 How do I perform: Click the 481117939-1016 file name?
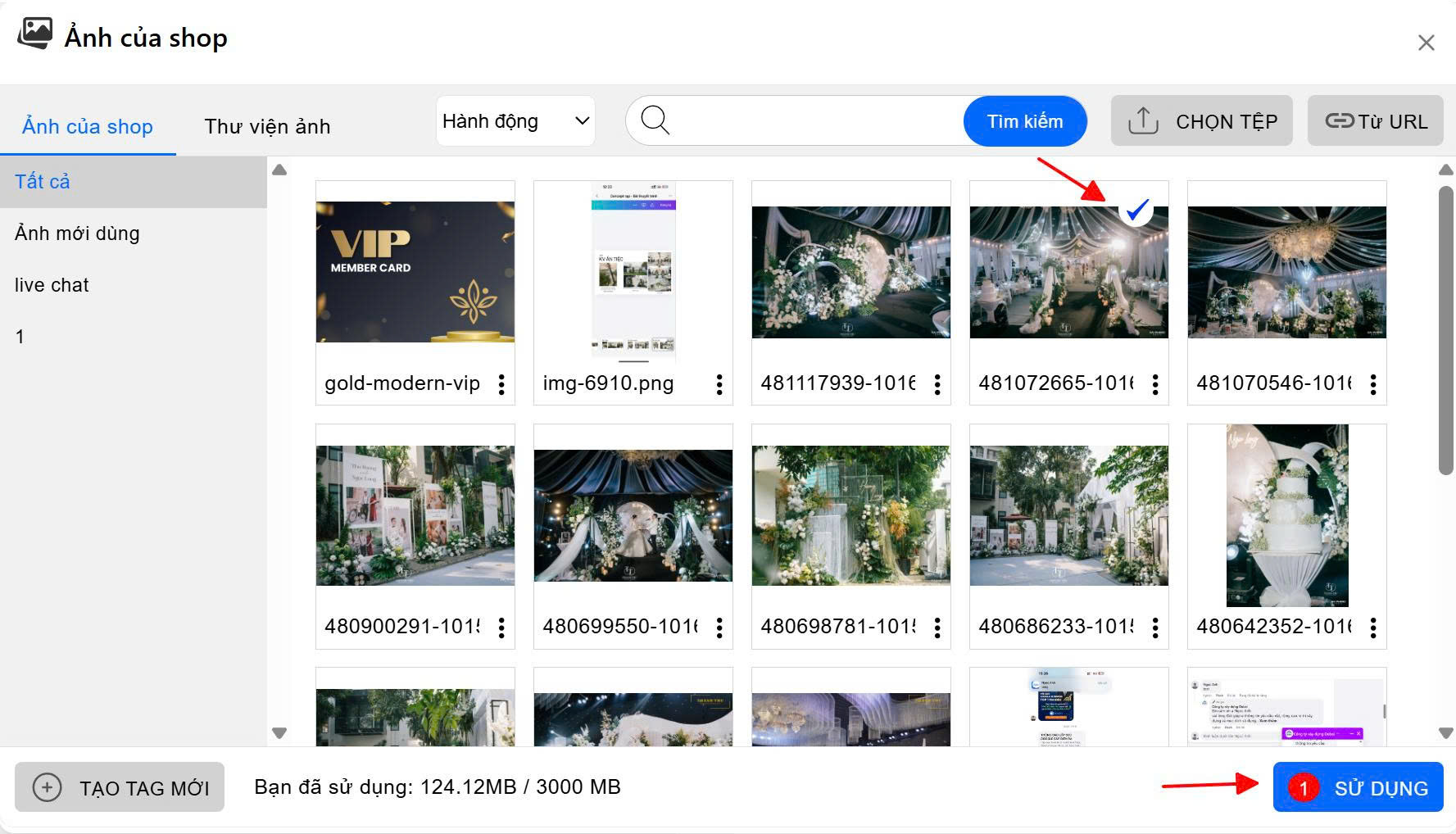click(838, 383)
